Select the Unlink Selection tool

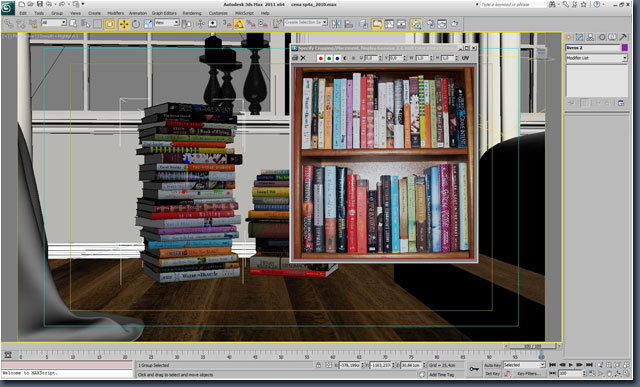click(x=21, y=24)
